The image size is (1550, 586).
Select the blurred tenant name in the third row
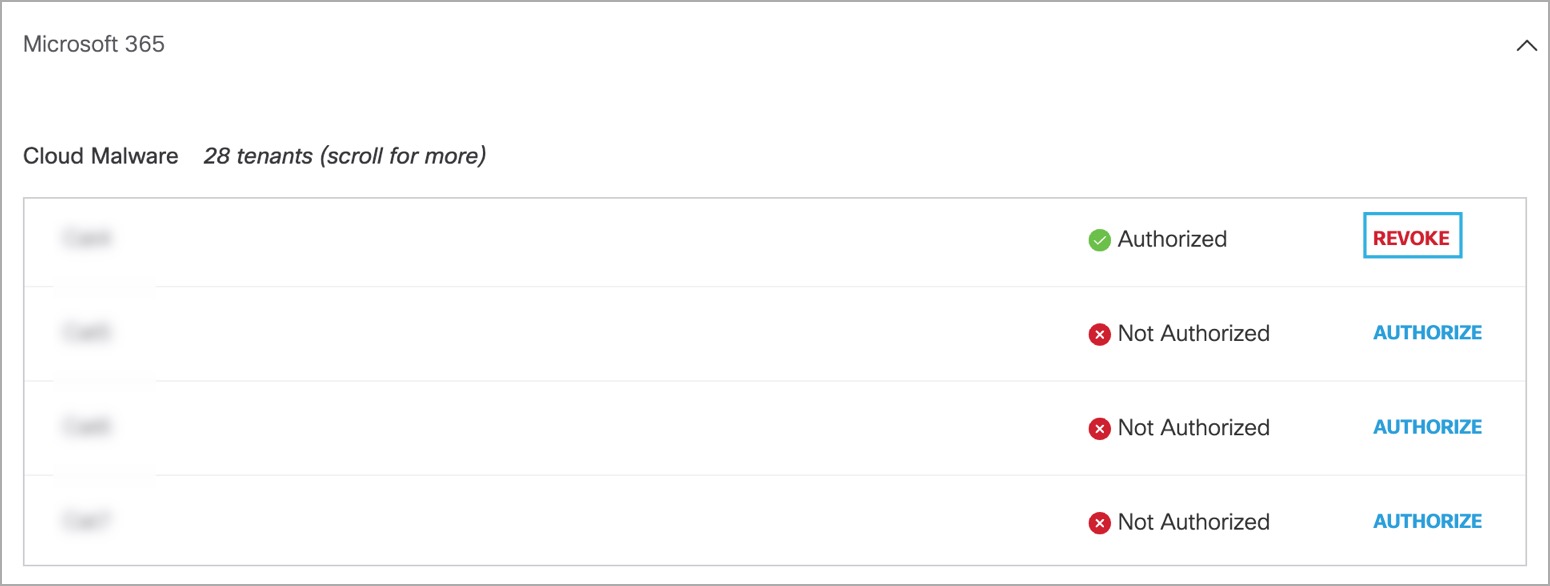[86, 426]
